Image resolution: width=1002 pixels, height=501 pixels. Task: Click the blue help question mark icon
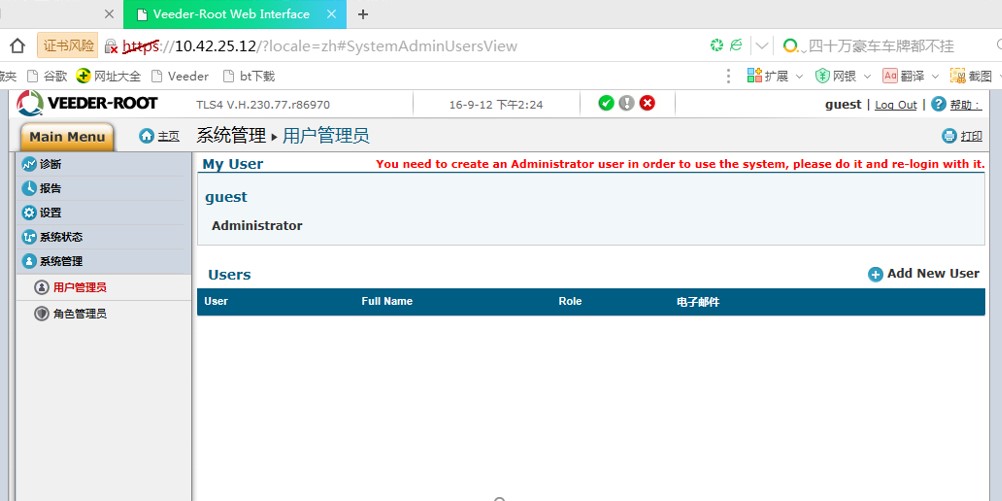(x=938, y=104)
